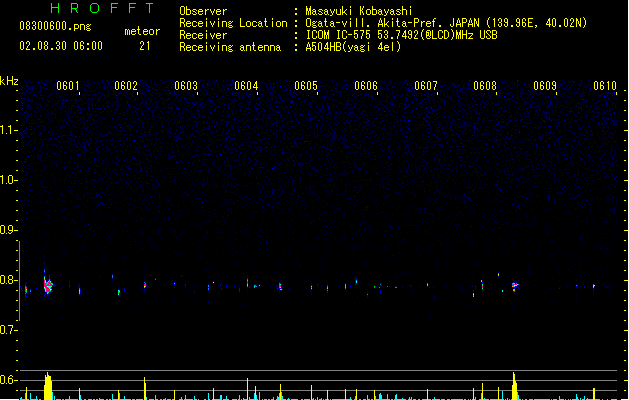Click the 0.8 frequency axis label
629x400 pixels.
(x=8, y=280)
